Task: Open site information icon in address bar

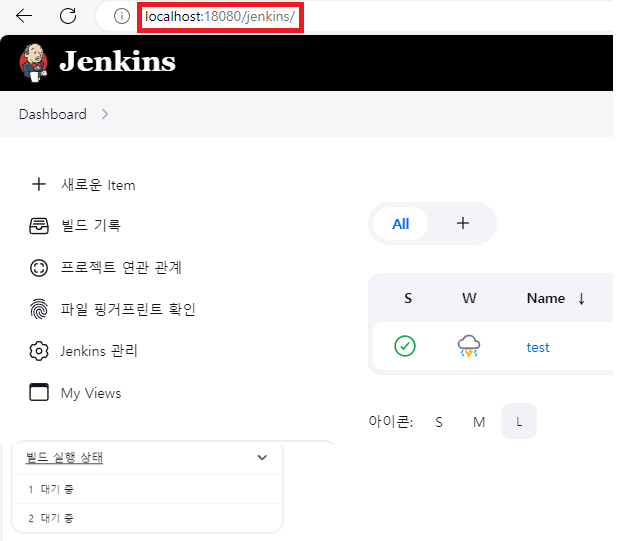Action: pyautogui.click(x=122, y=16)
